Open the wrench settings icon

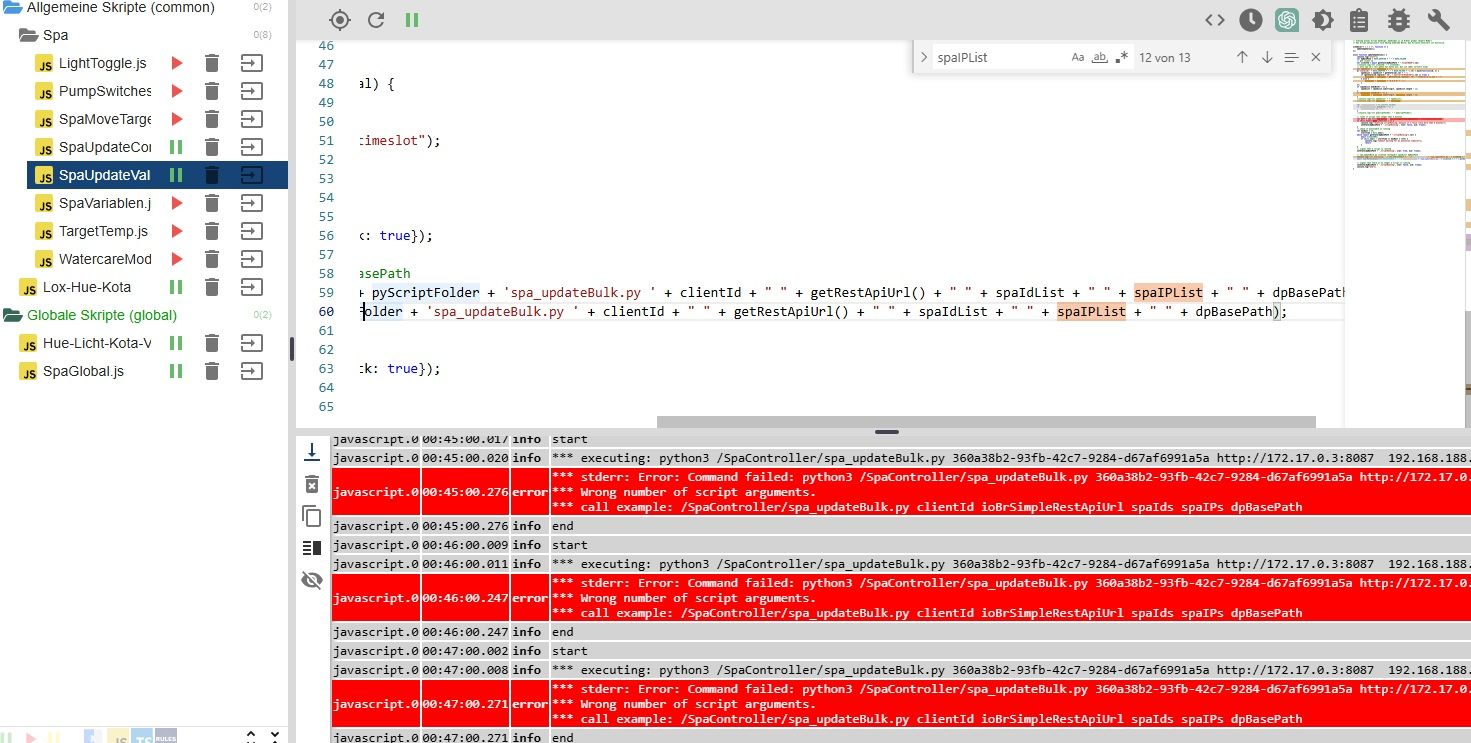[1438, 20]
